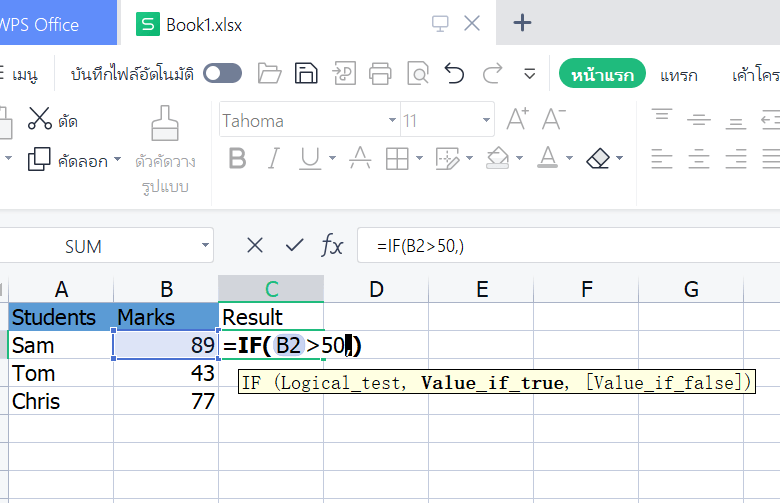Click the Font color A icon
The width and height of the screenshot is (780, 503).
point(548,158)
